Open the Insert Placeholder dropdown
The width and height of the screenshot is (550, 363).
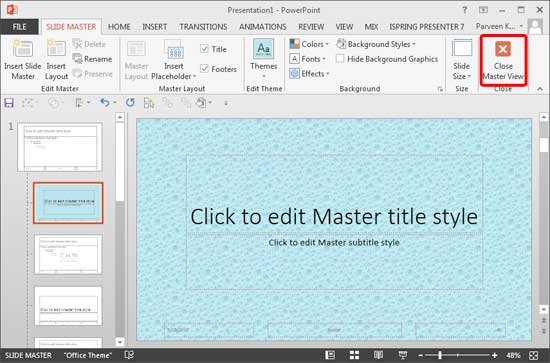[x=174, y=60]
